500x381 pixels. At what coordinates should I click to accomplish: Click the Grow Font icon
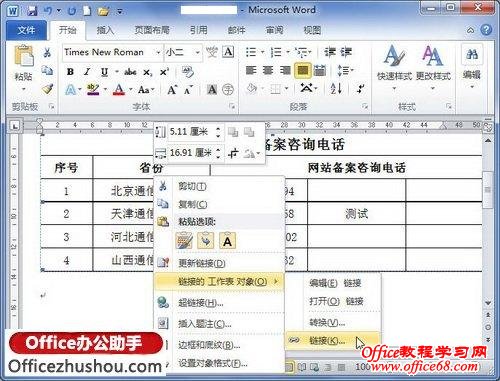coord(172,89)
